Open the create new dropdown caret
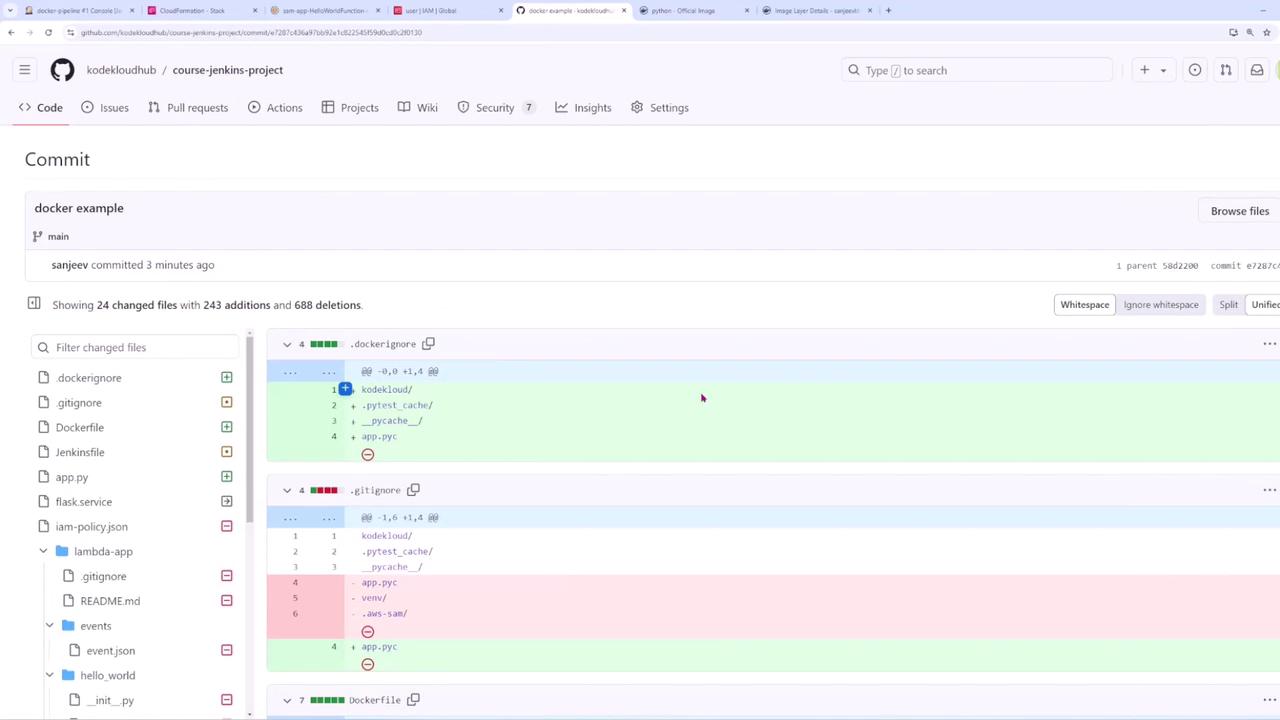The width and height of the screenshot is (1280, 720). (x=1163, y=70)
